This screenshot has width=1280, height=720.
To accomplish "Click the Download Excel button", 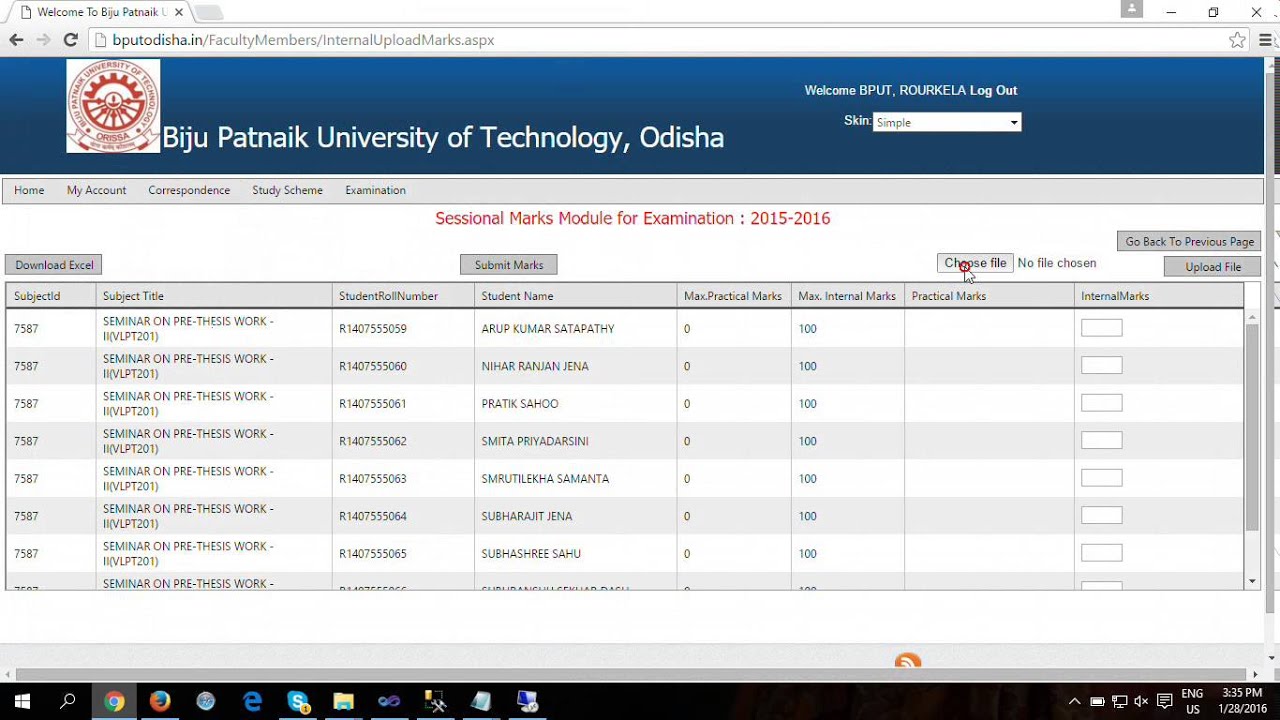I will click(x=54, y=265).
